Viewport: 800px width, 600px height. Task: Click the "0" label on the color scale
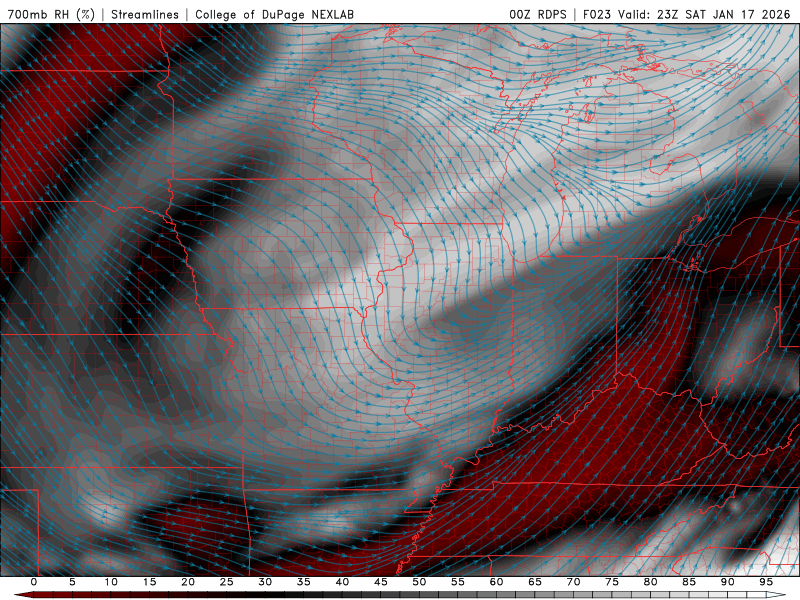pos(34,582)
